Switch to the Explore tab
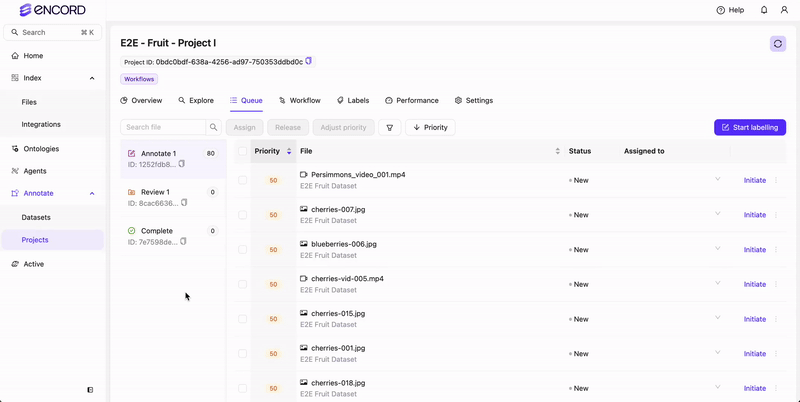 coord(196,100)
